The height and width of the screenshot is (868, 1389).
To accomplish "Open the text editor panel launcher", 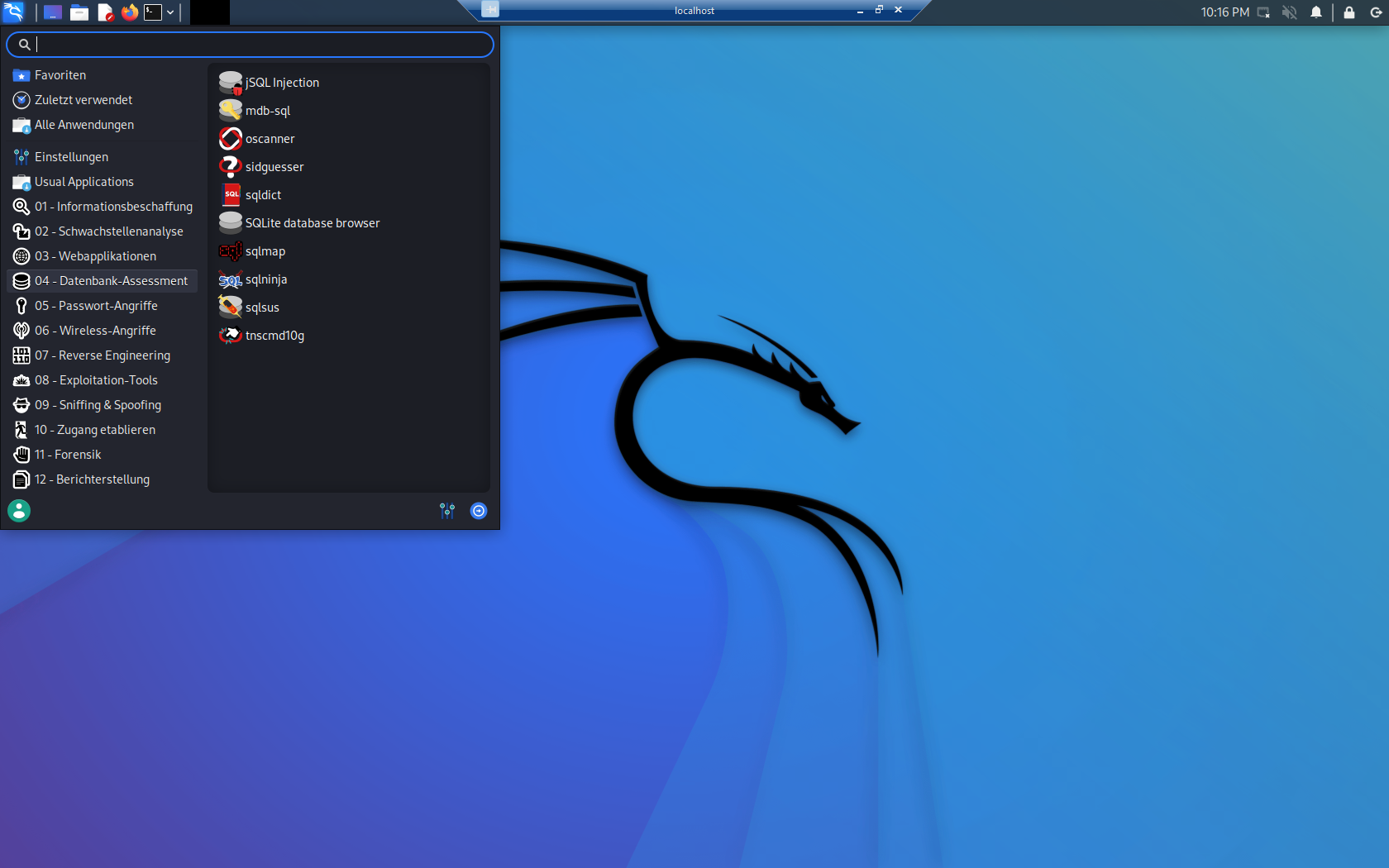I will pos(105,12).
